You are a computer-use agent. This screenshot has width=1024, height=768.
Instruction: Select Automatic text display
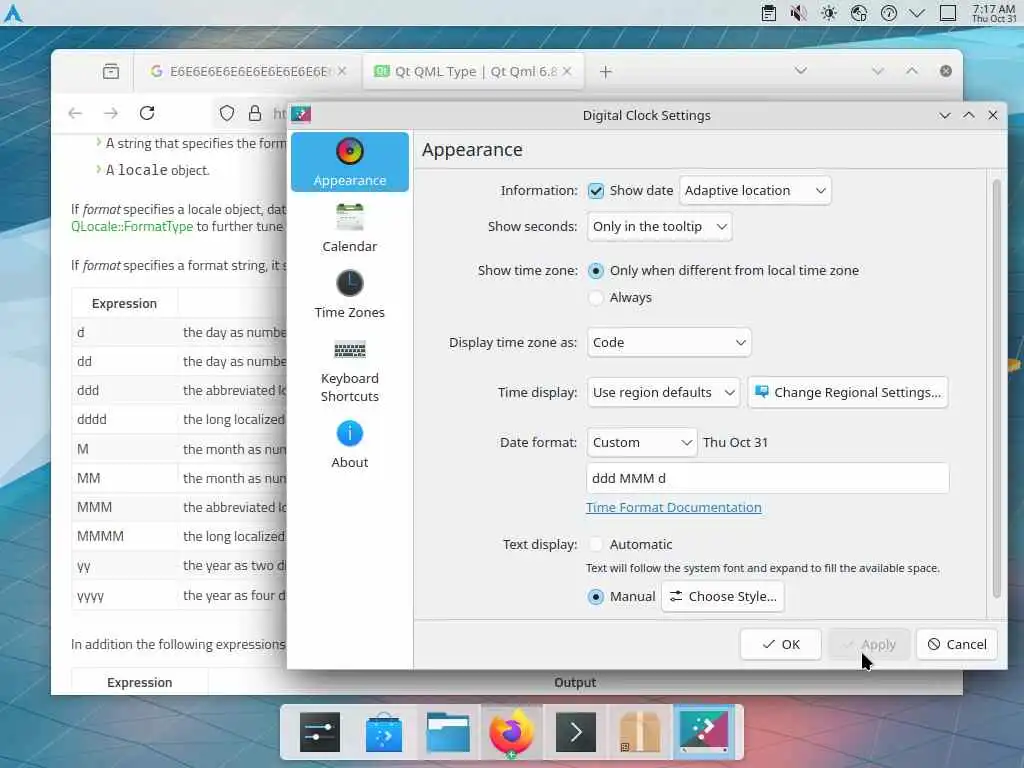coord(630,544)
